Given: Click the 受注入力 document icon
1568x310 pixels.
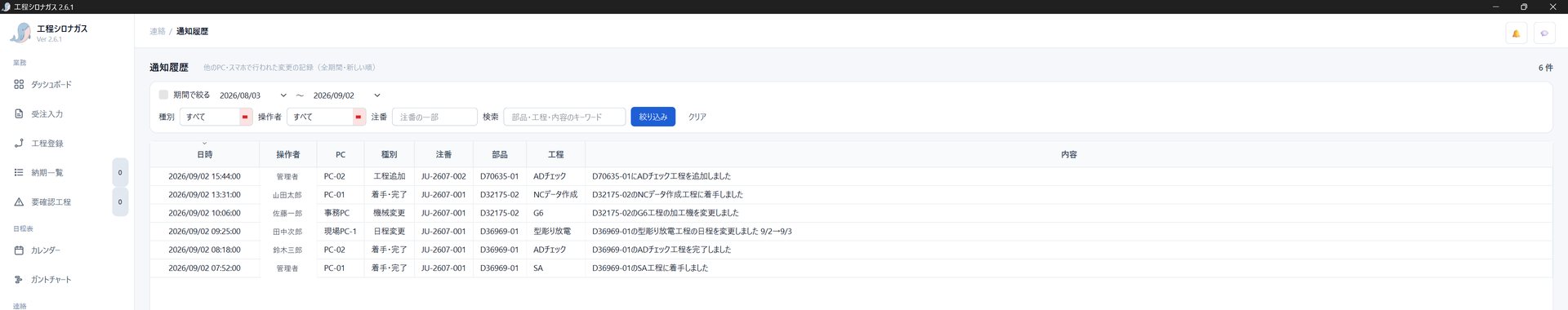Looking at the screenshot, I should [x=19, y=113].
